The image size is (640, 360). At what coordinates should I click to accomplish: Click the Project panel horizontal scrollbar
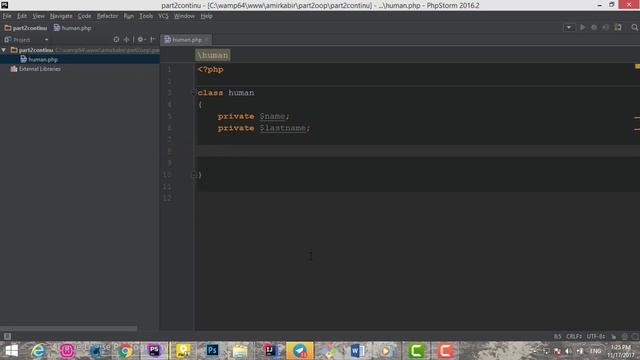(x=69, y=328)
